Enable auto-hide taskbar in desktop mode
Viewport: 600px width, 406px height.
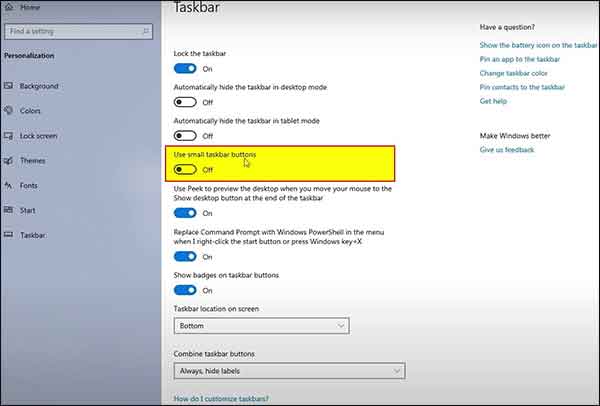[185, 102]
